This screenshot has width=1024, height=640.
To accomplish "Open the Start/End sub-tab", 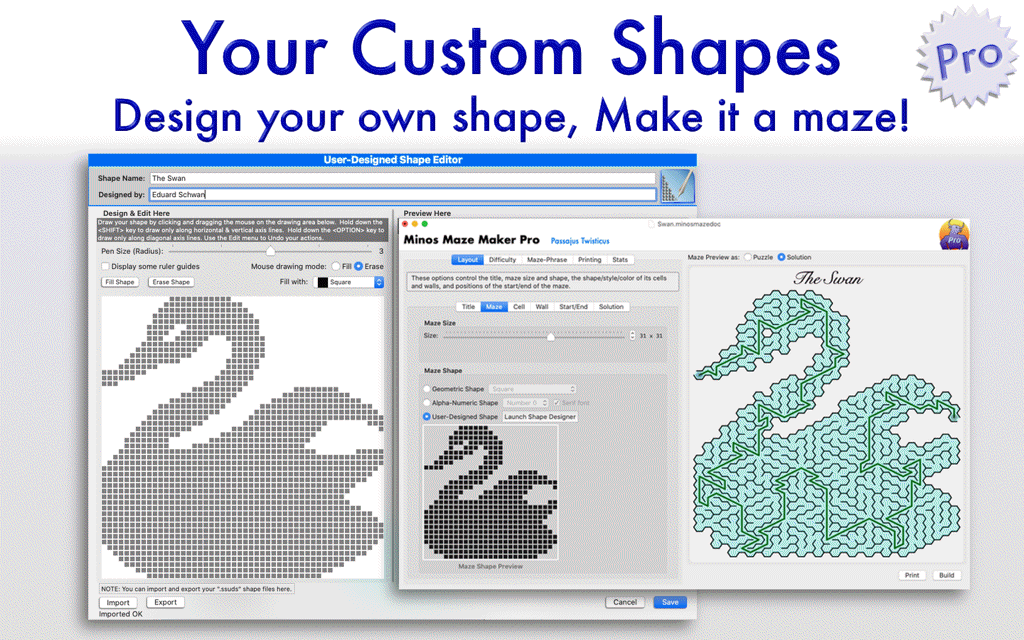I will (x=574, y=307).
